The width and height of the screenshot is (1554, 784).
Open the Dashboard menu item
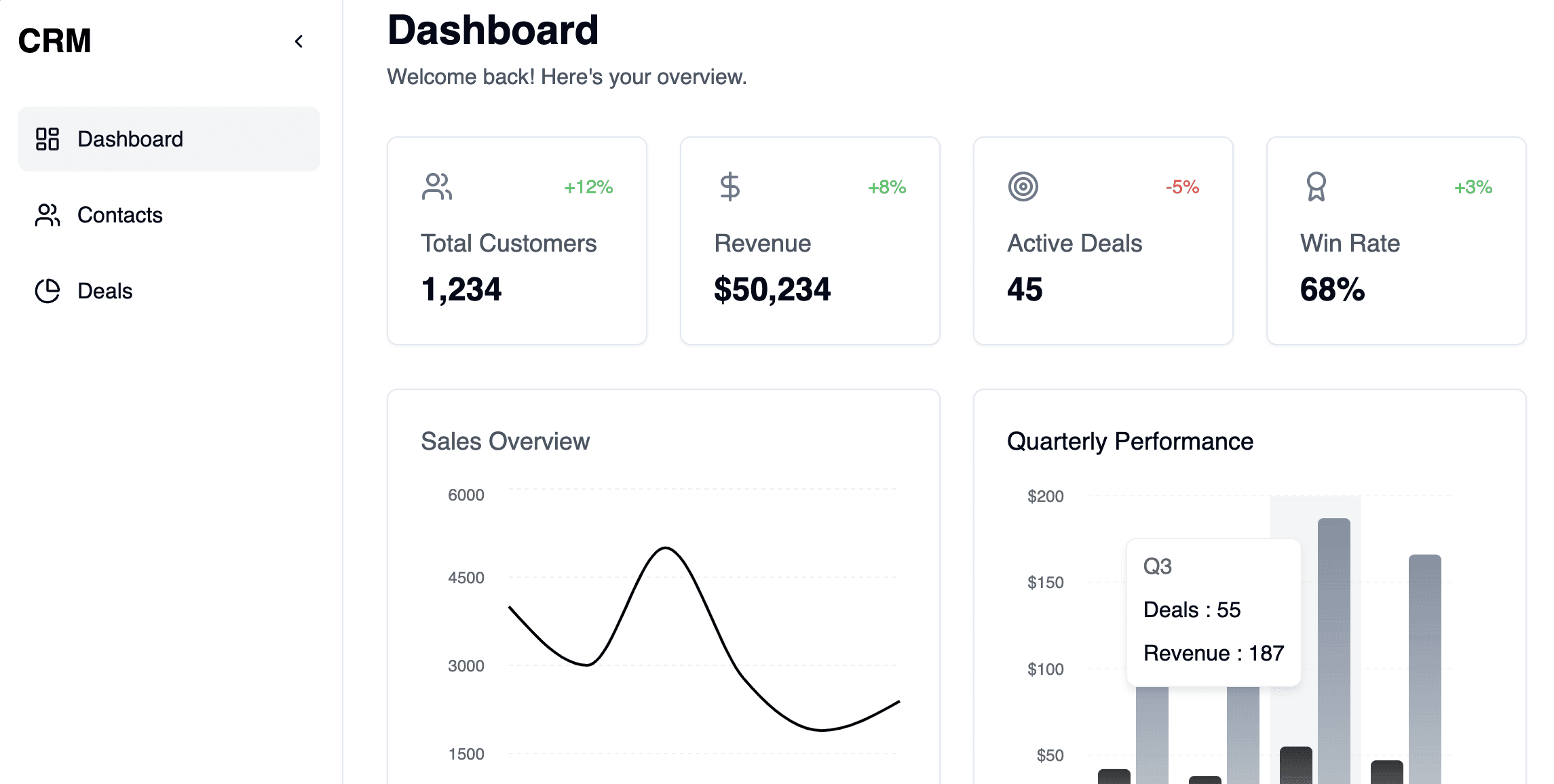click(169, 139)
